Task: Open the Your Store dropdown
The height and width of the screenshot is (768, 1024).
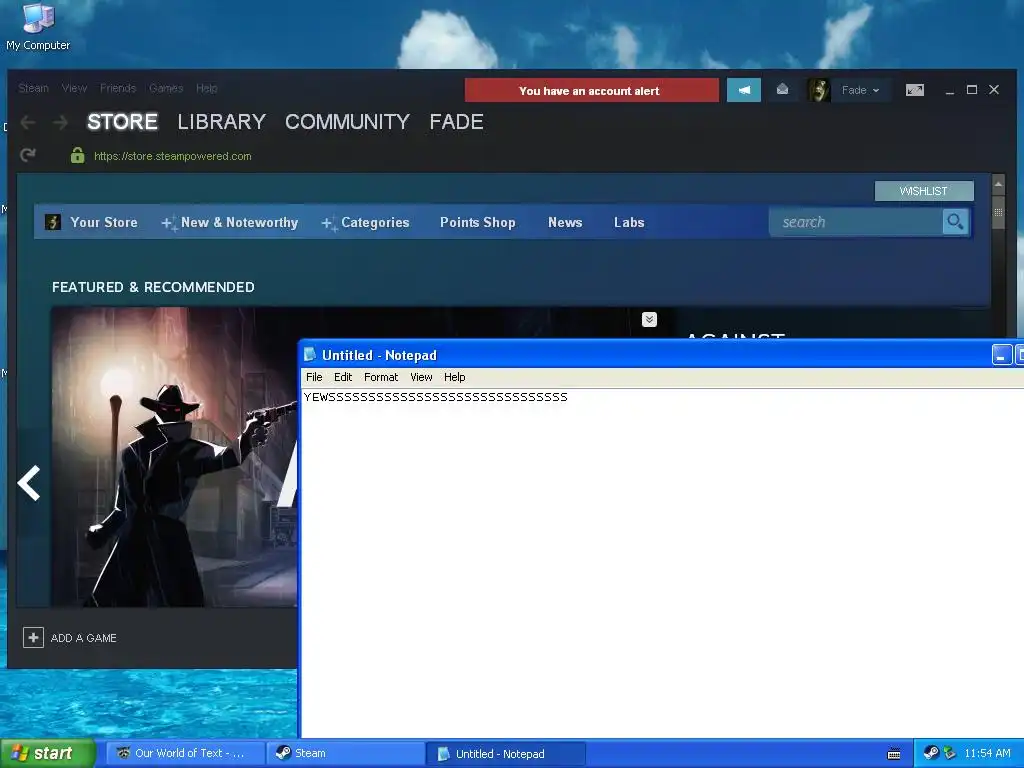Action: pyautogui.click(x=104, y=222)
